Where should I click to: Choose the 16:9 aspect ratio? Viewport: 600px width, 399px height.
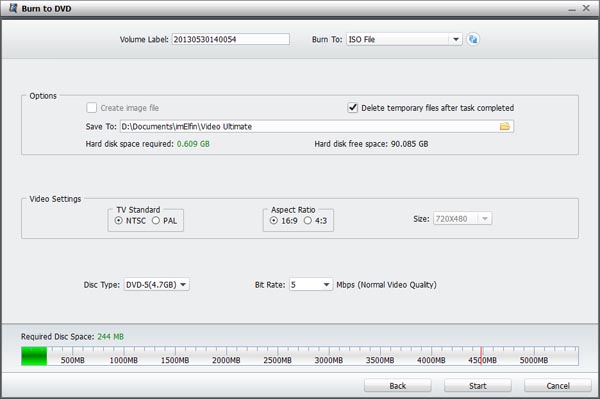(274, 221)
